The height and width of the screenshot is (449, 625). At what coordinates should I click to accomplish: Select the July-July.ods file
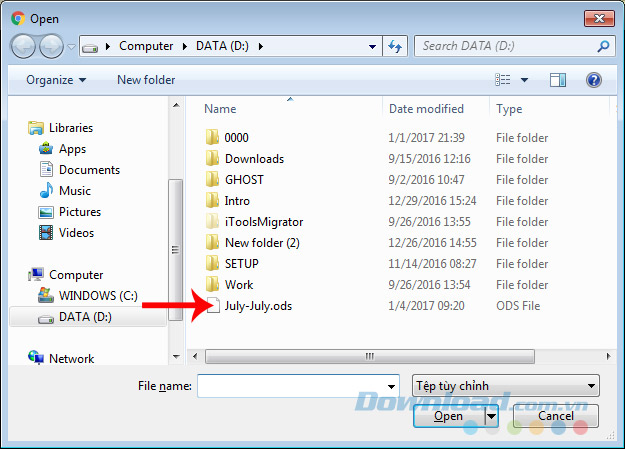pos(258,306)
